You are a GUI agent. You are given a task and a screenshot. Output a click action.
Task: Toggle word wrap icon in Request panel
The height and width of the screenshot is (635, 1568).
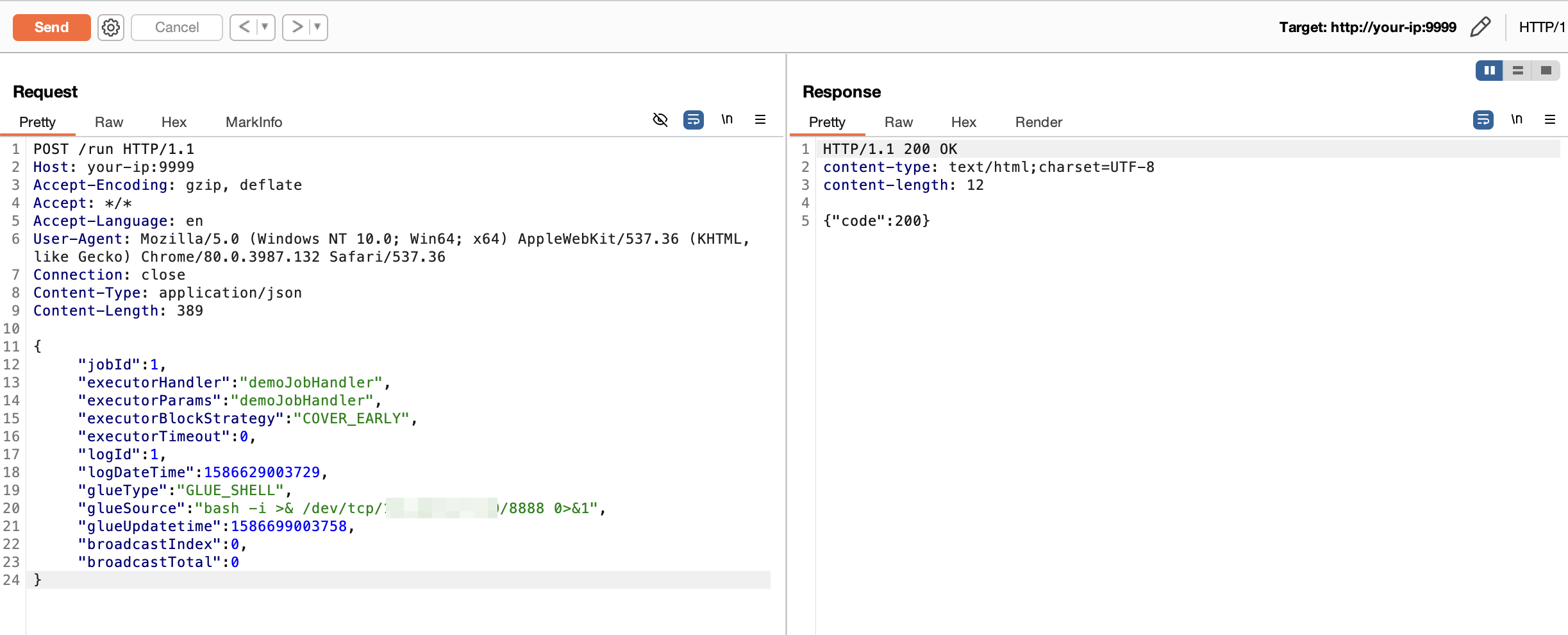pos(693,120)
